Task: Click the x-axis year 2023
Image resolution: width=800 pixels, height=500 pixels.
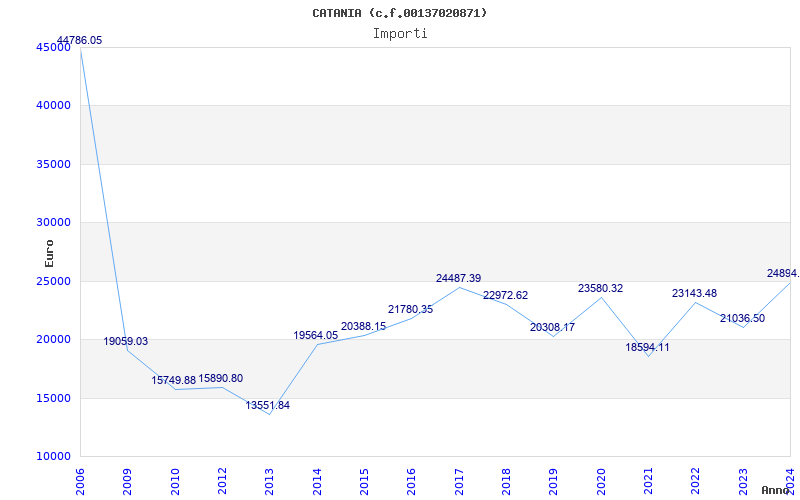Action: pyautogui.click(x=743, y=481)
